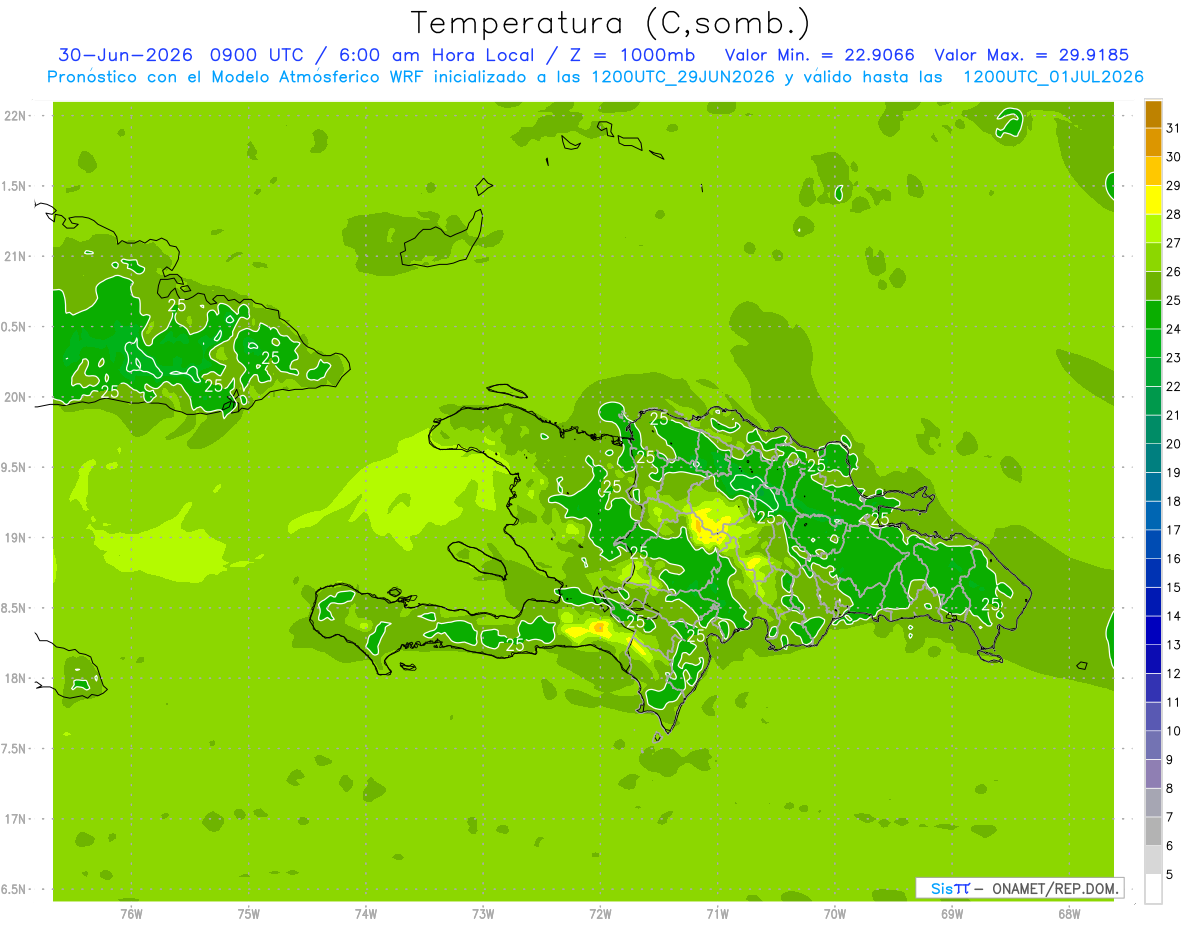Click the 74W longitude axis label
Image resolution: width=1200 pixels, height=927 pixels.
pos(366,914)
